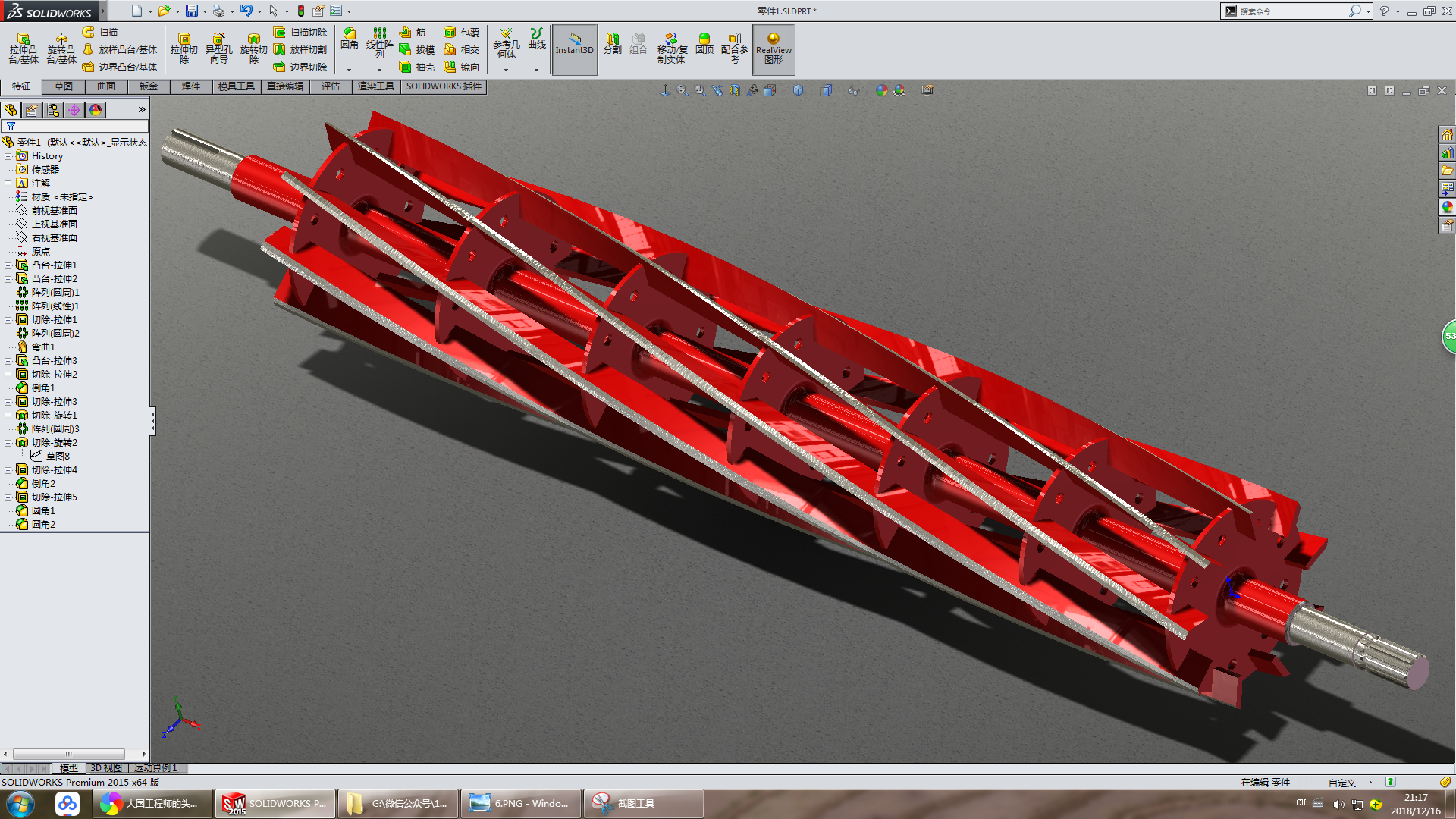This screenshot has height=819, width=1456.
Task: Toggle the rebuild traffic light icon
Action: click(301, 11)
